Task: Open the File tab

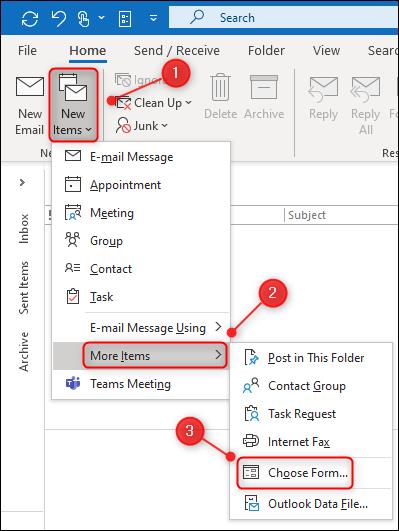Action: click(x=27, y=51)
